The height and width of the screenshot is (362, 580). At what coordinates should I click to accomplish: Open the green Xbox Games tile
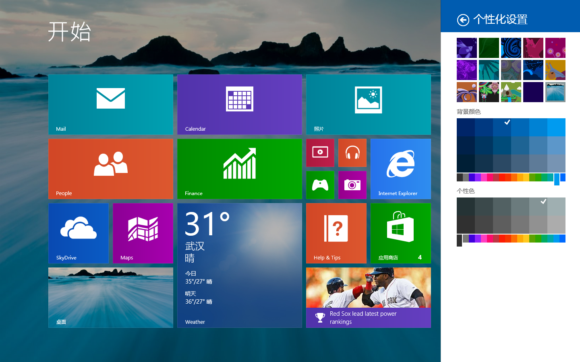coord(320,185)
